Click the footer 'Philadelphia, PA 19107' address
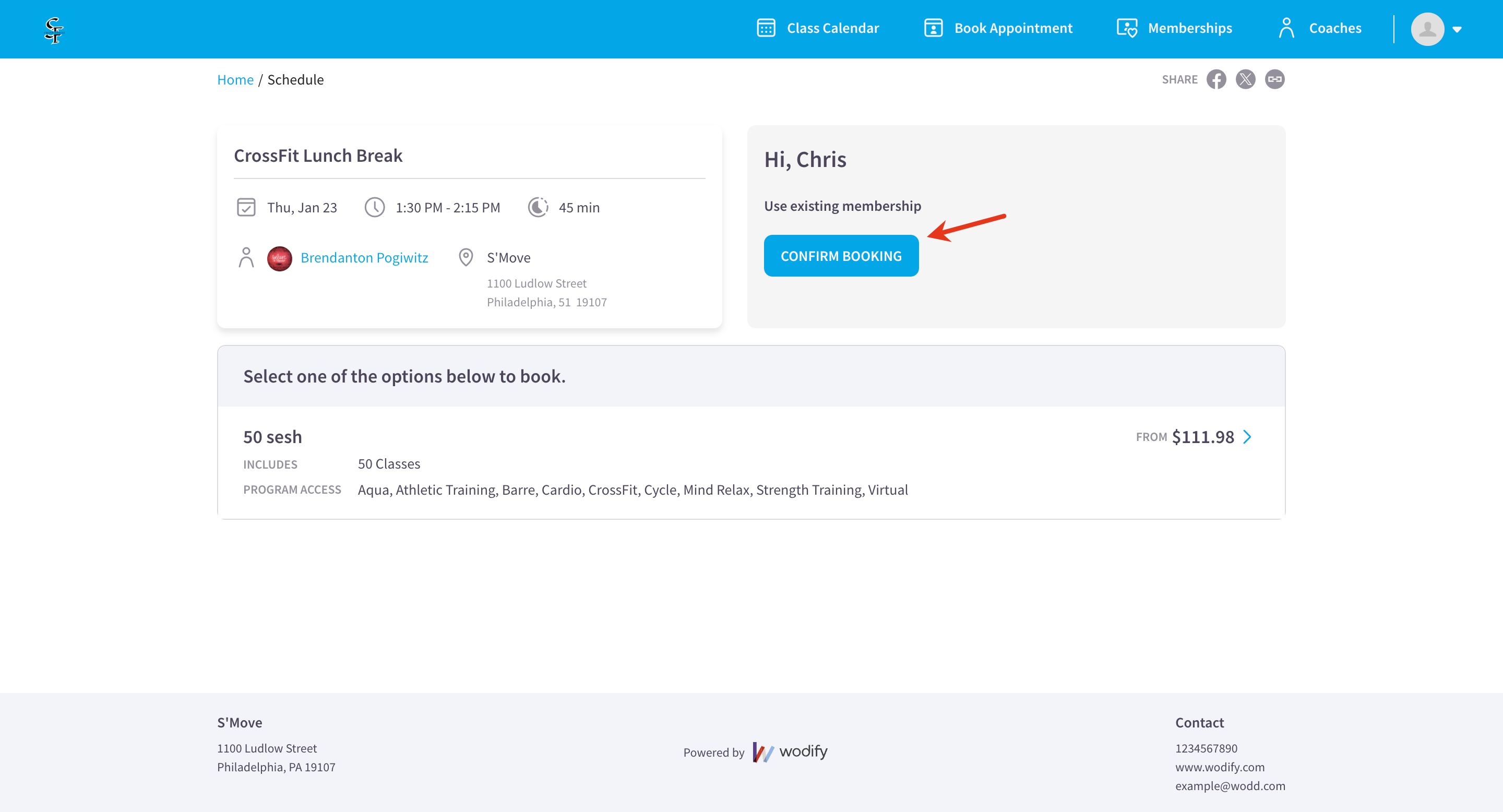This screenshot has height=812, width=1503. (x=276, y=767)
